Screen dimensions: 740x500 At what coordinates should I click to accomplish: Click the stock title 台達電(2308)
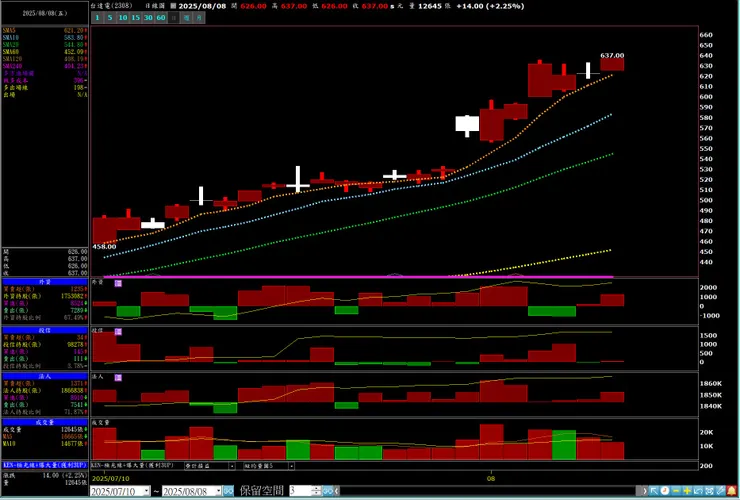[111, 6]
